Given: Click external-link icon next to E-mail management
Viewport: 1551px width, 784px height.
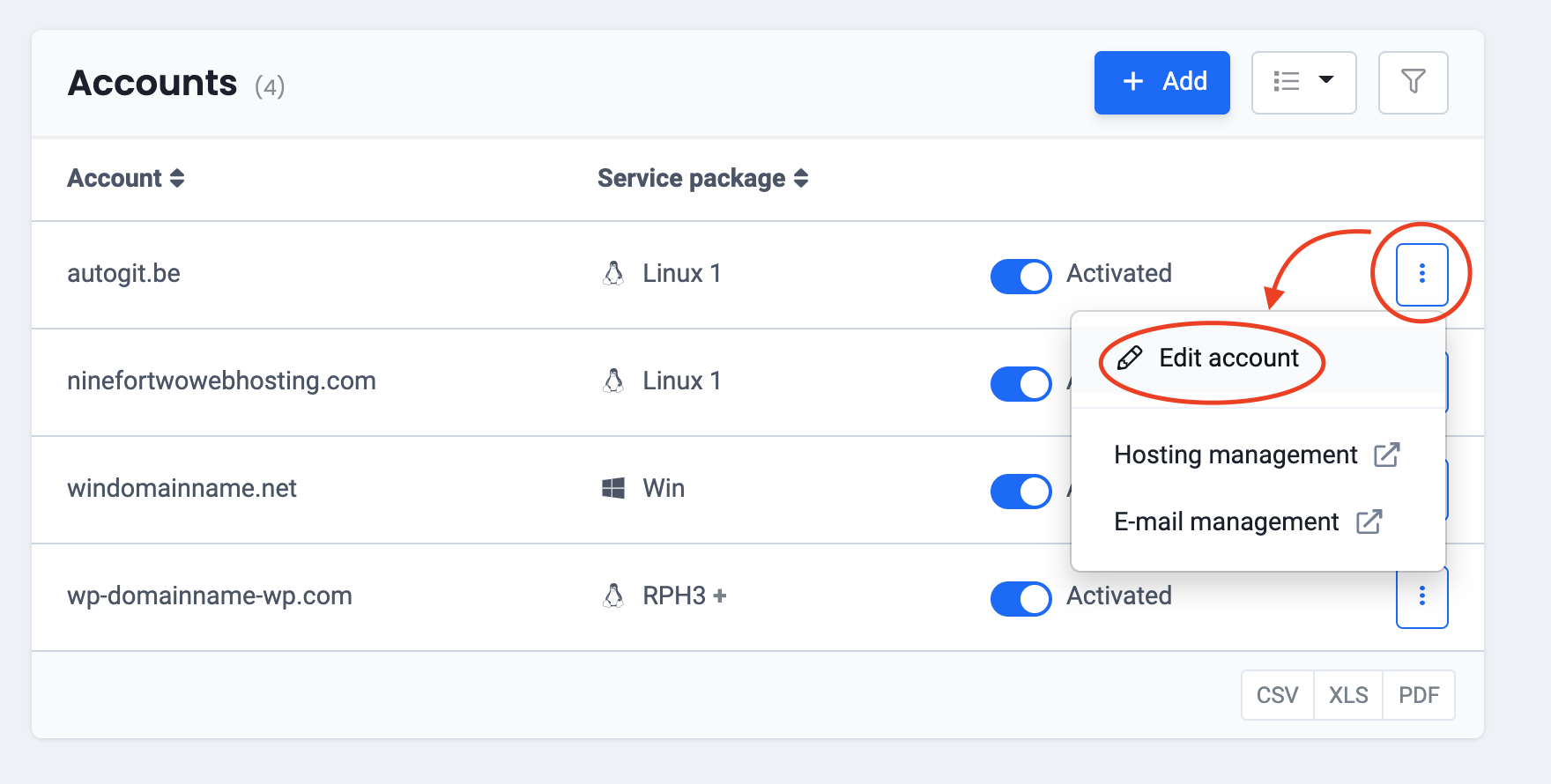Looking at the screenshot, I should tap(1369, 521).
